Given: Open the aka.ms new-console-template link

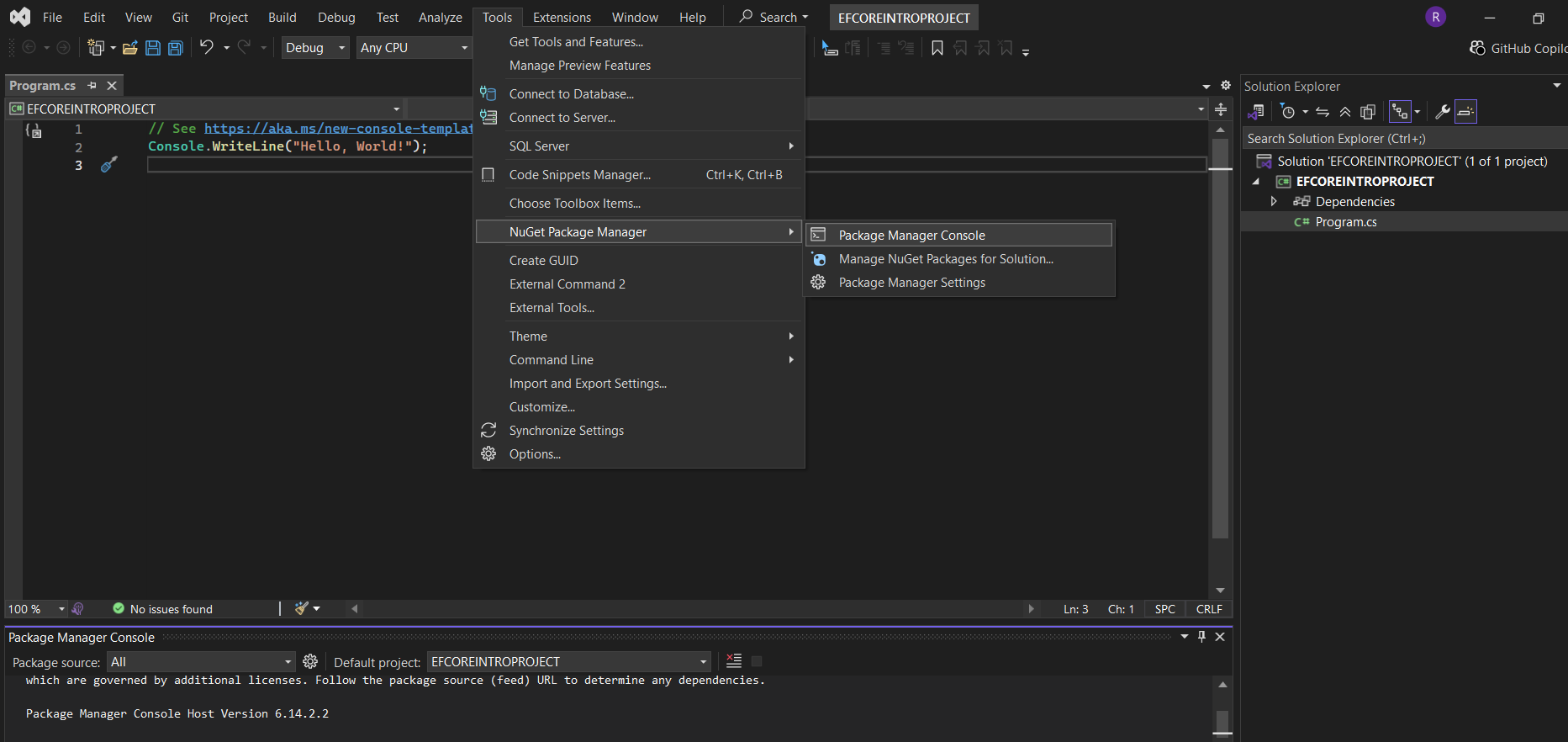Looking at the screenshot, I should [x=338, y=129].
